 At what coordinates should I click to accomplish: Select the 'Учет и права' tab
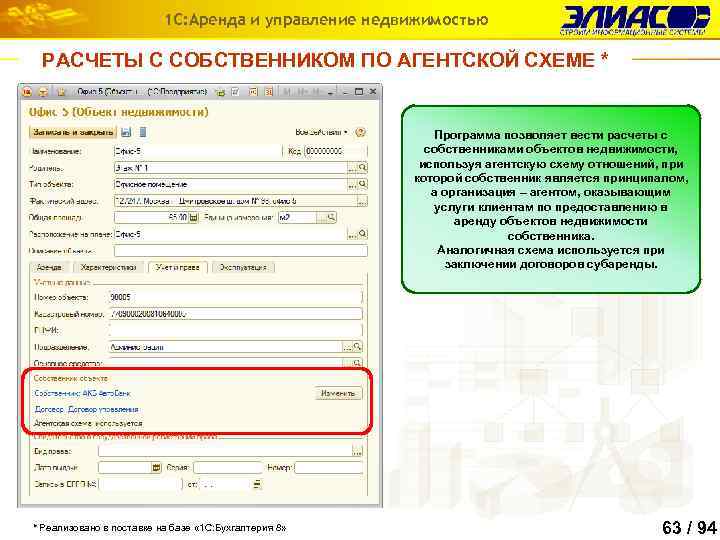(x=178, y=267)
